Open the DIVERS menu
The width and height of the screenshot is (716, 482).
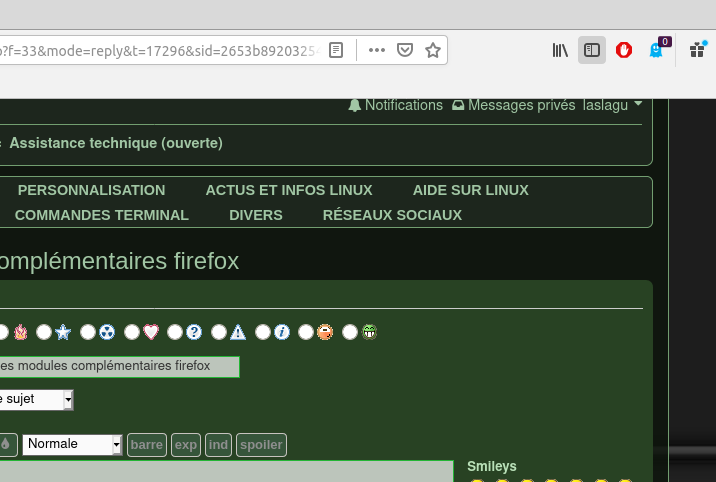(256, 215)
